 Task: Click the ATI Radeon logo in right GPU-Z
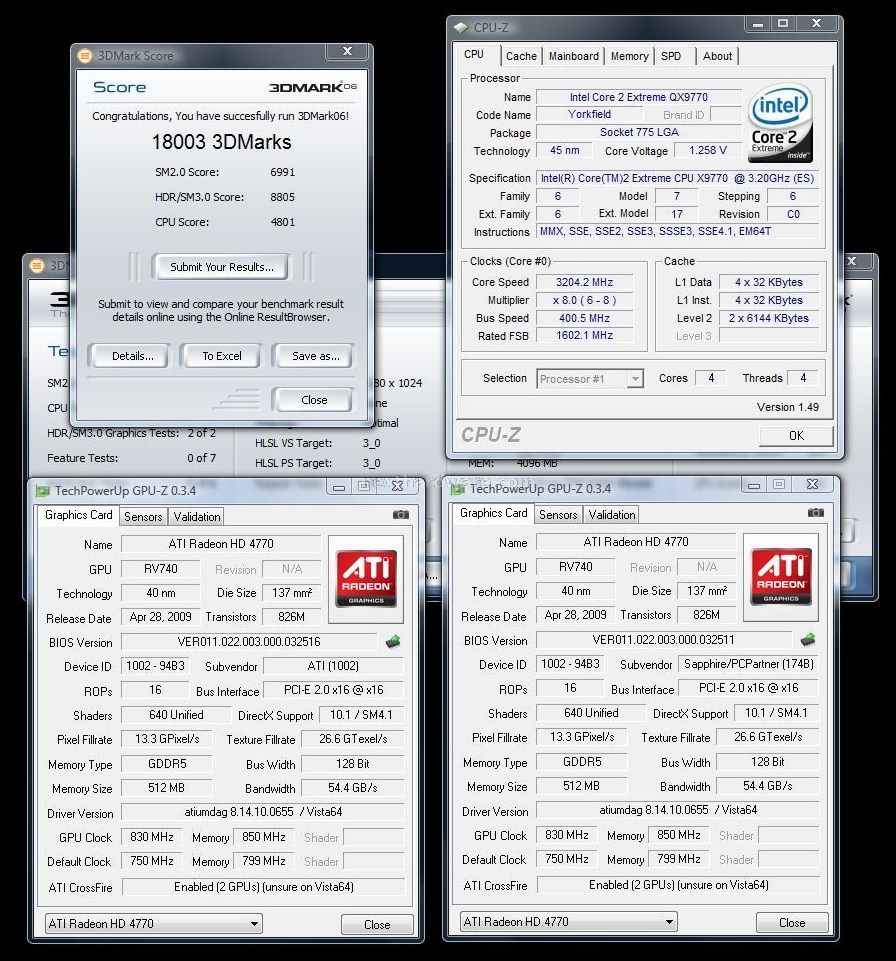pos(781,575)
